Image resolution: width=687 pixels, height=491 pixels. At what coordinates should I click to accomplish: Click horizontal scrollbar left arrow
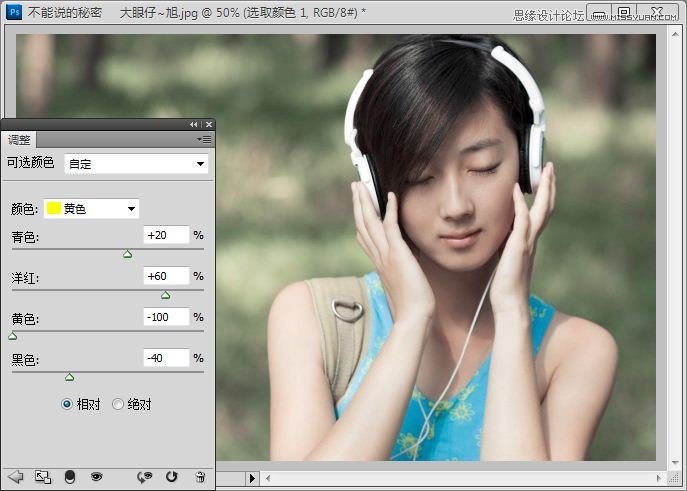268,478
